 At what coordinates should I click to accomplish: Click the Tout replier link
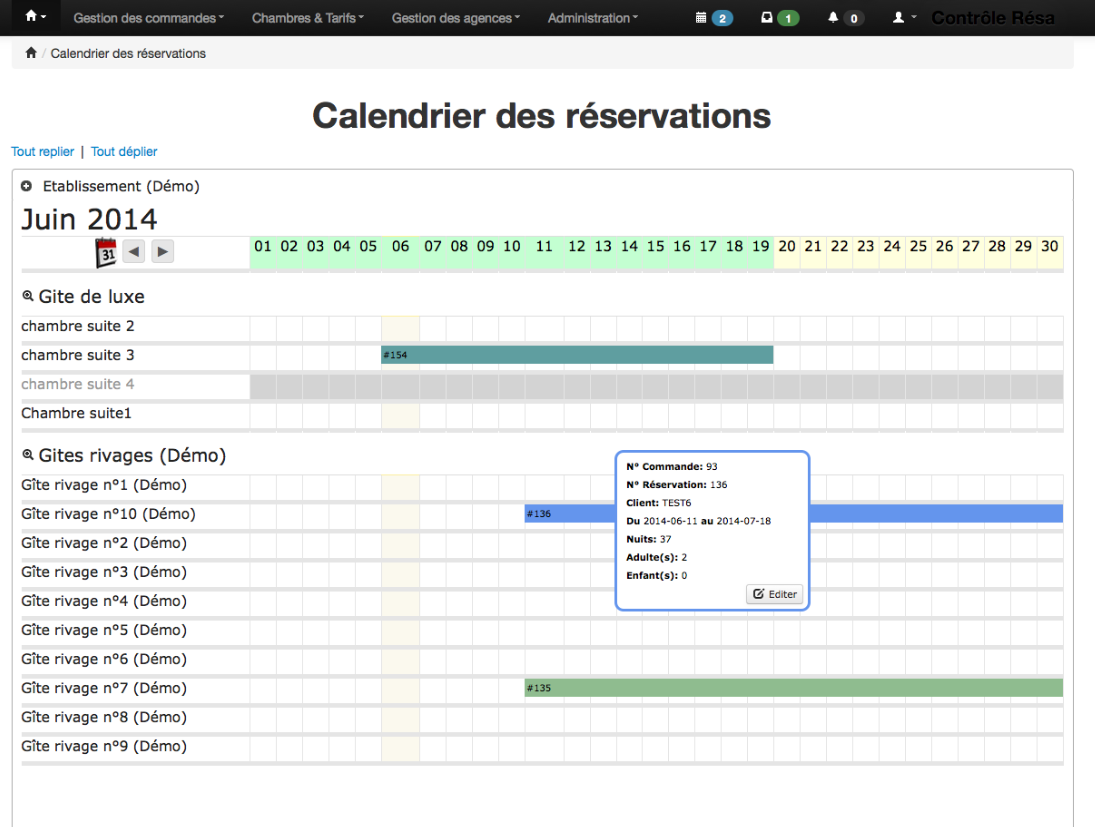(x=42, y=151)
